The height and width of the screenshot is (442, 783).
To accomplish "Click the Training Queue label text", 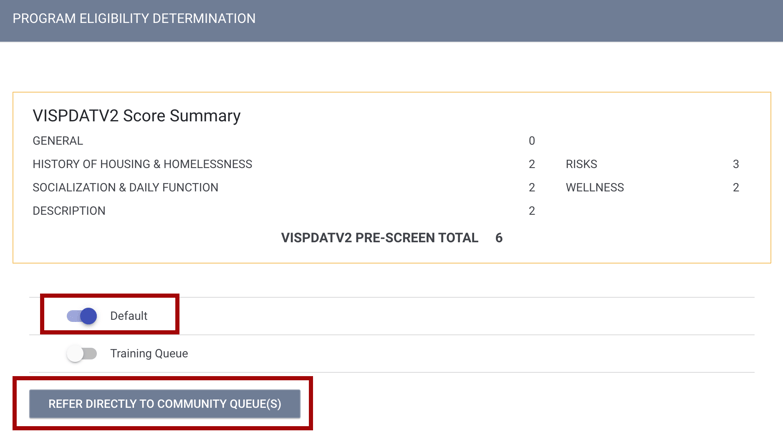I will coord(149,354).
